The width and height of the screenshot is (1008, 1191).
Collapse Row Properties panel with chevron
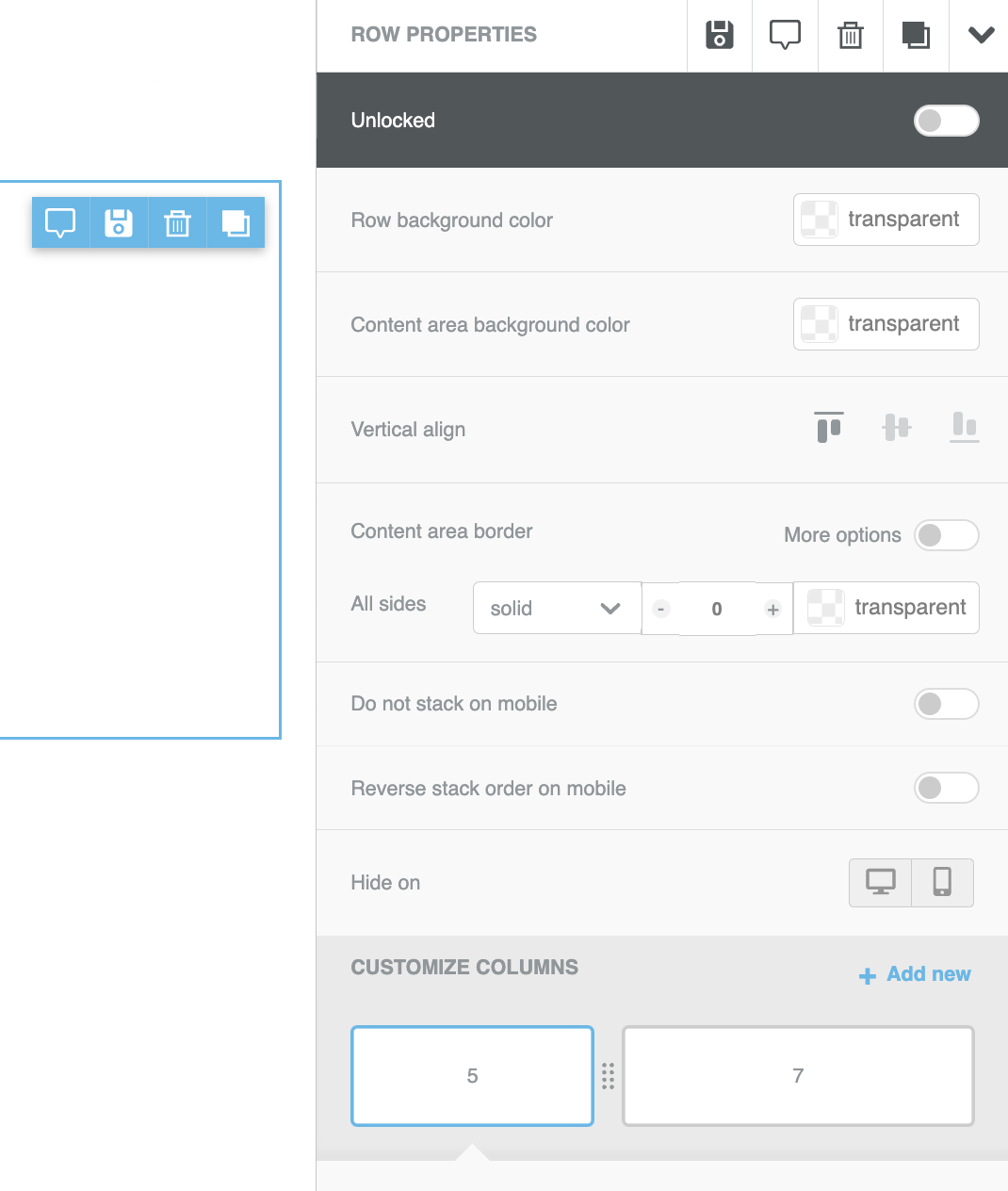point(981,35)
